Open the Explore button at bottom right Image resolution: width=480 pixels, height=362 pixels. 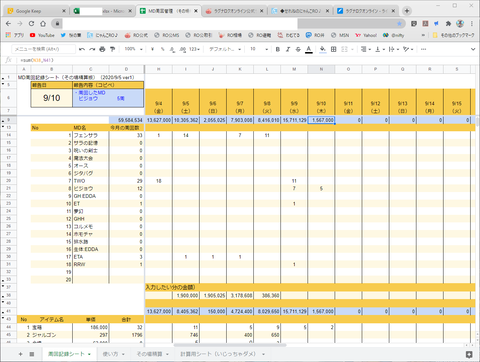pyautogui.click(x=469, y=354)
